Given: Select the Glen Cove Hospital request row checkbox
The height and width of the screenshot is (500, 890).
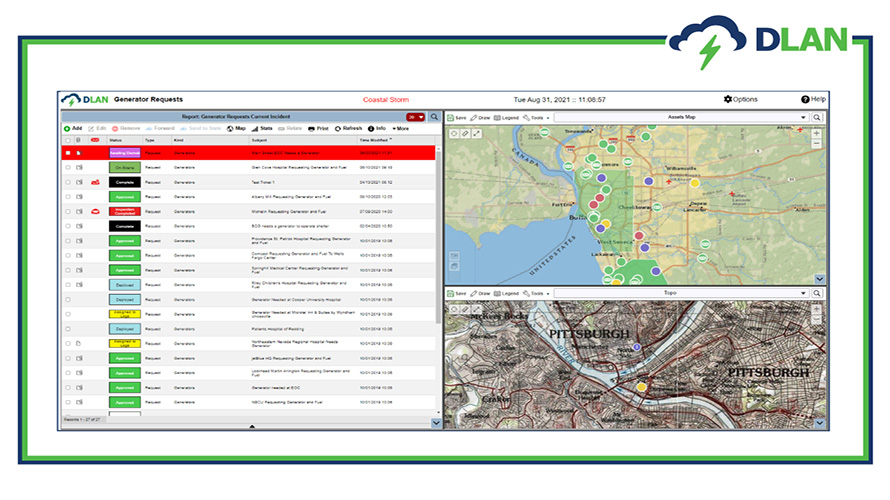Looking at the screenshot, I should pyautogui.click(x=68, y=167).
